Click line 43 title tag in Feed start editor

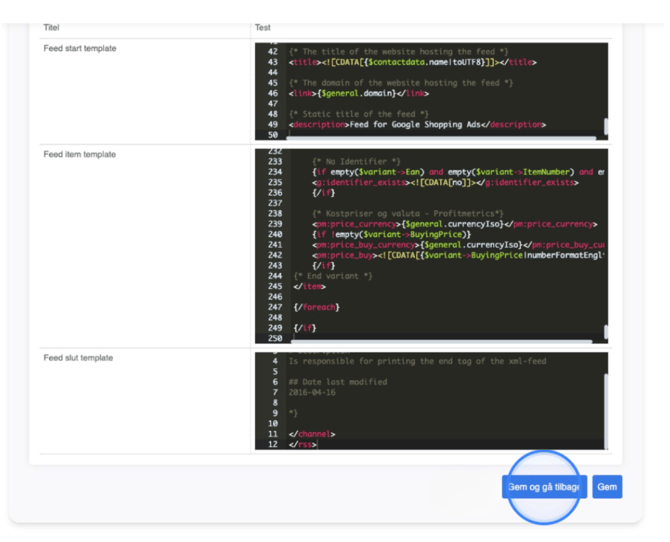pos(412,62)
